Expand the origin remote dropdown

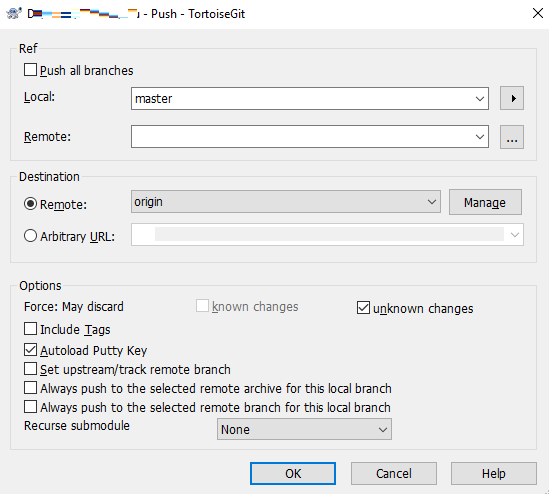click(x=286, y=202)
